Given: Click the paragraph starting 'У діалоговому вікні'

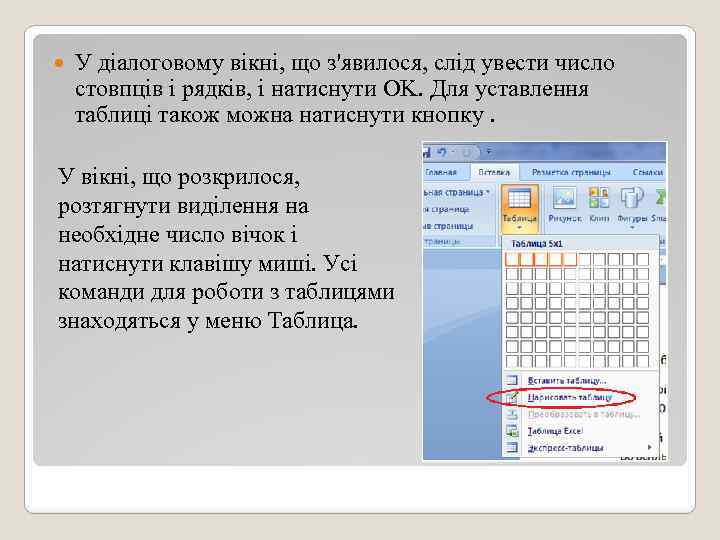Looking at the screenshot, I should [x=344, y=89].
